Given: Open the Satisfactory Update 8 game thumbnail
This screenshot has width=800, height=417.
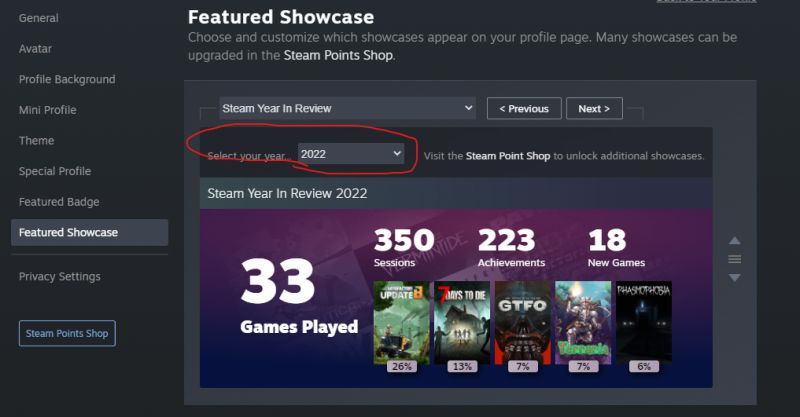Looking at the screenshot, I should point(402,323).
